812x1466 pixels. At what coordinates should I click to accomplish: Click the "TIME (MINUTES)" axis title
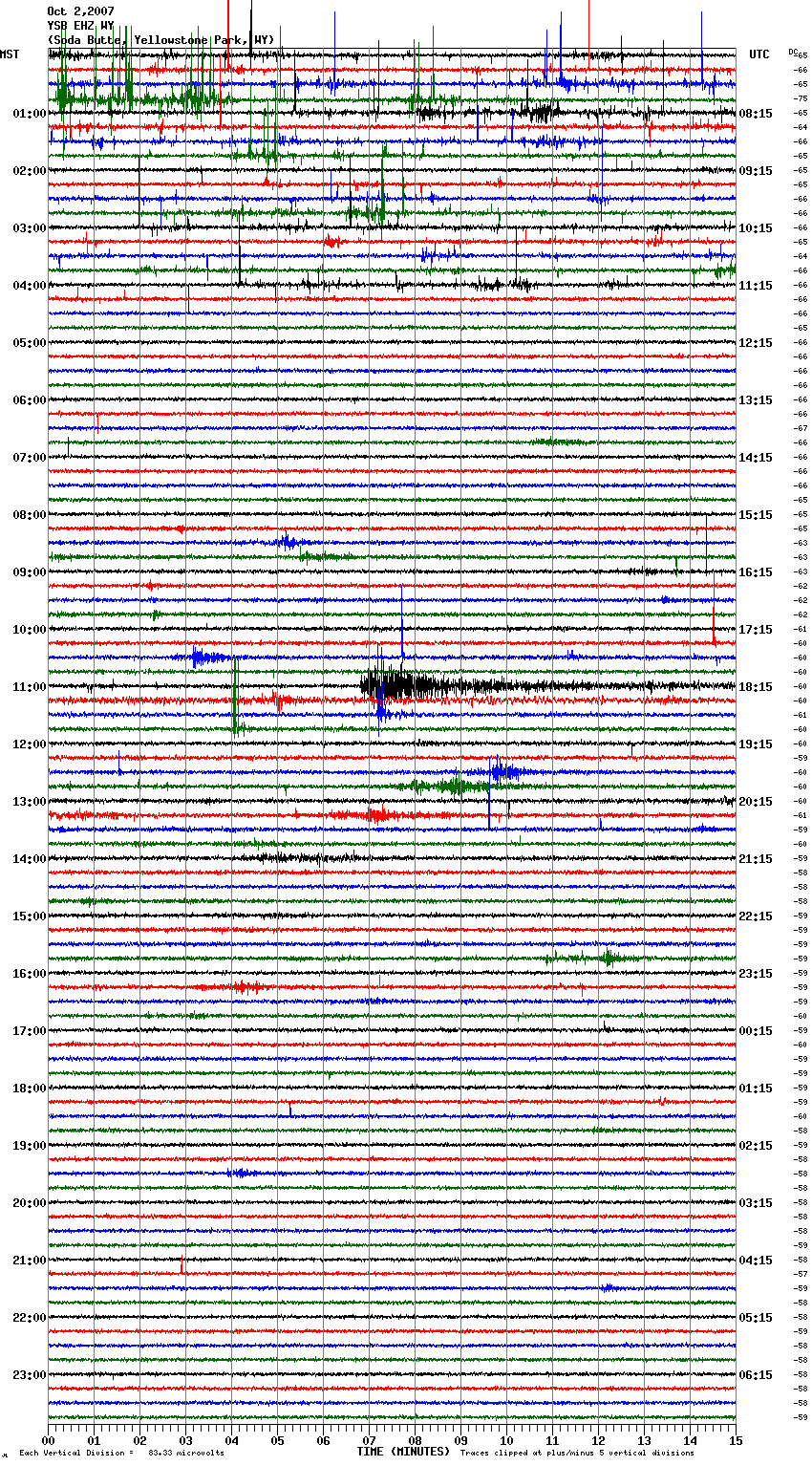click(403, 1452)
